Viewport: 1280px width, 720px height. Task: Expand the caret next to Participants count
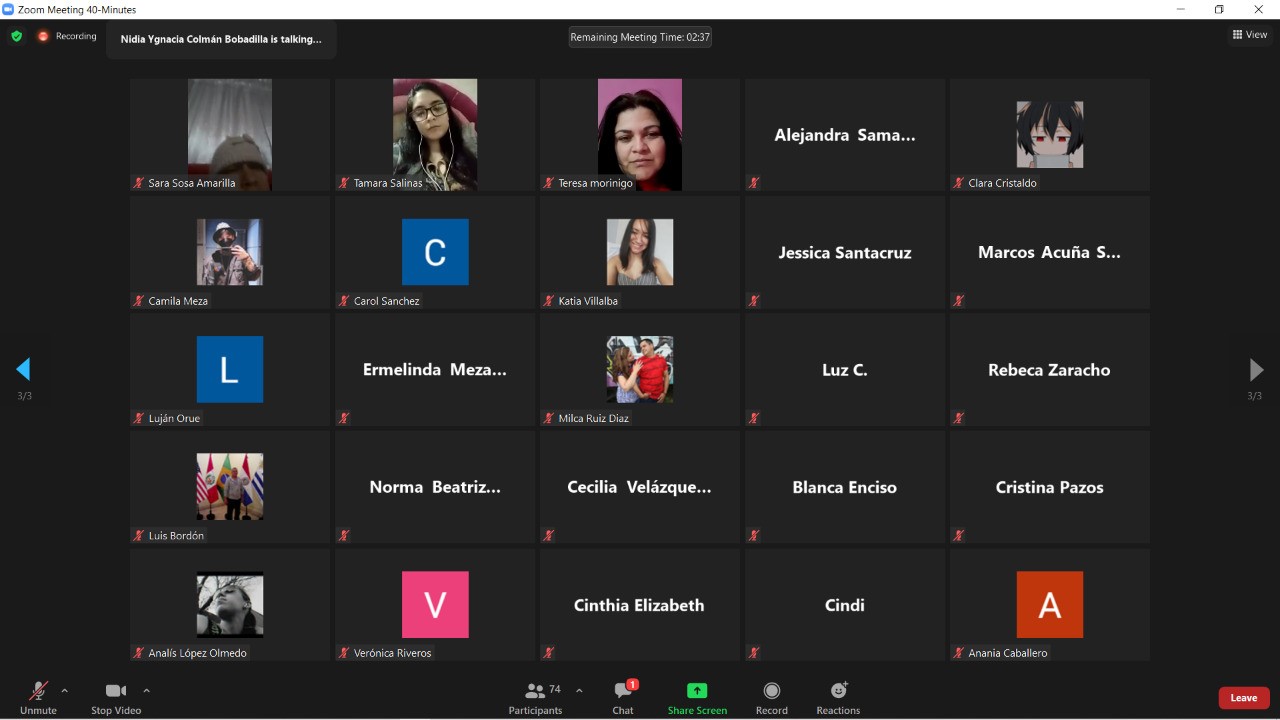click(579, 690)
